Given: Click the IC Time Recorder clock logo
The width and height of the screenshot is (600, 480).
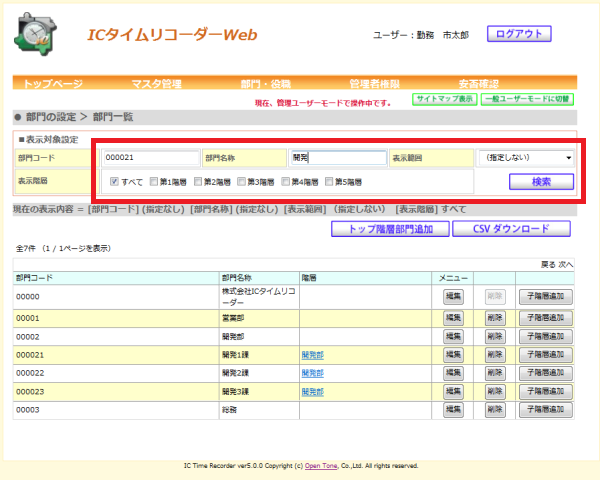Looking at the screenshot, I should (x=36, y=34).
